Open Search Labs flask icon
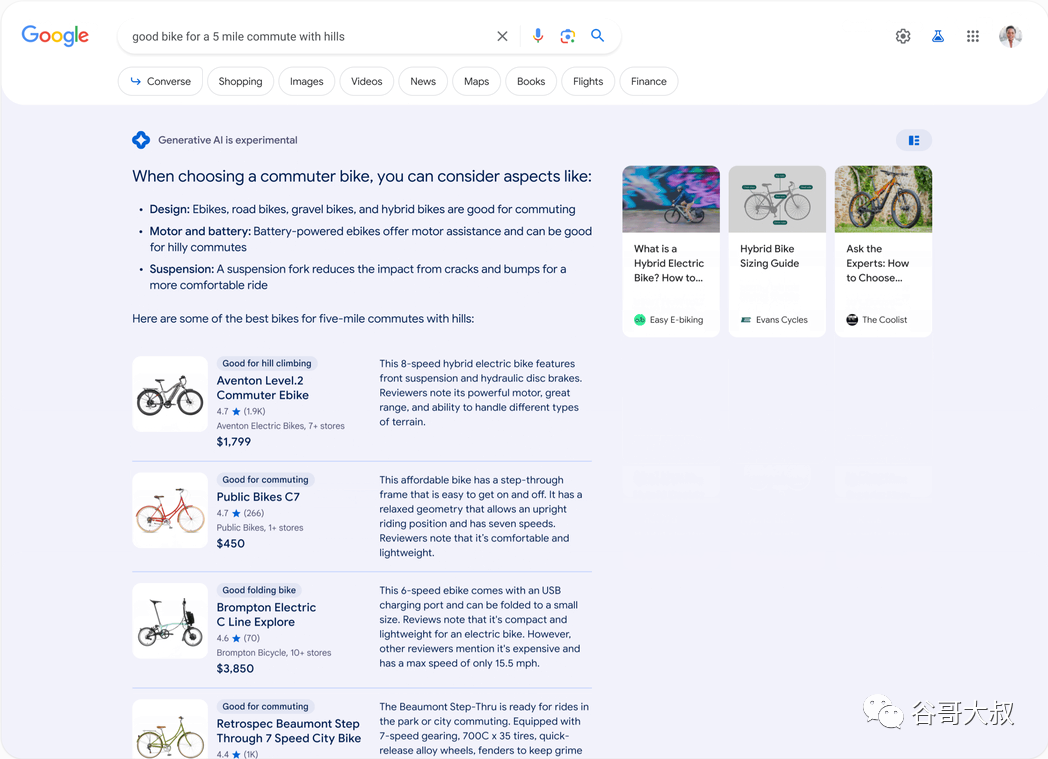The width and height of the screenshot is (1048, 759). 938,36
